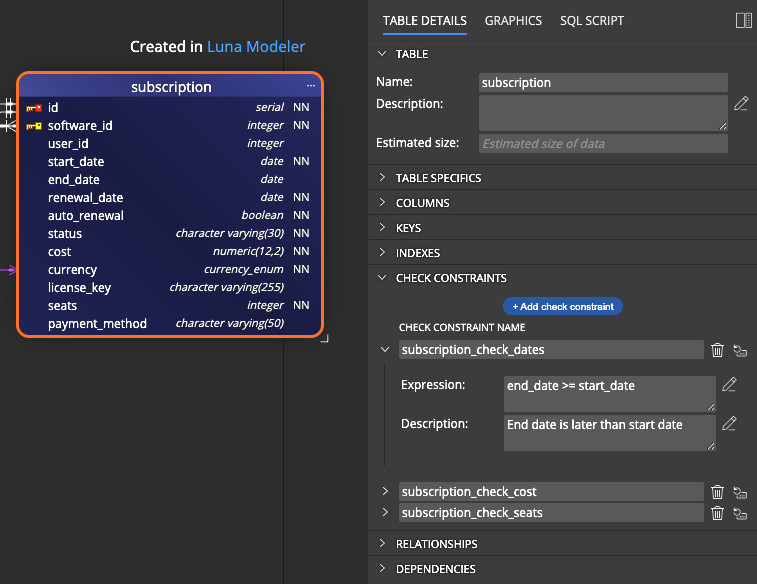This screenshot has height=584, width=757.
Task: Expand the subscription_check_seats constraint
Action: (385, 512)
